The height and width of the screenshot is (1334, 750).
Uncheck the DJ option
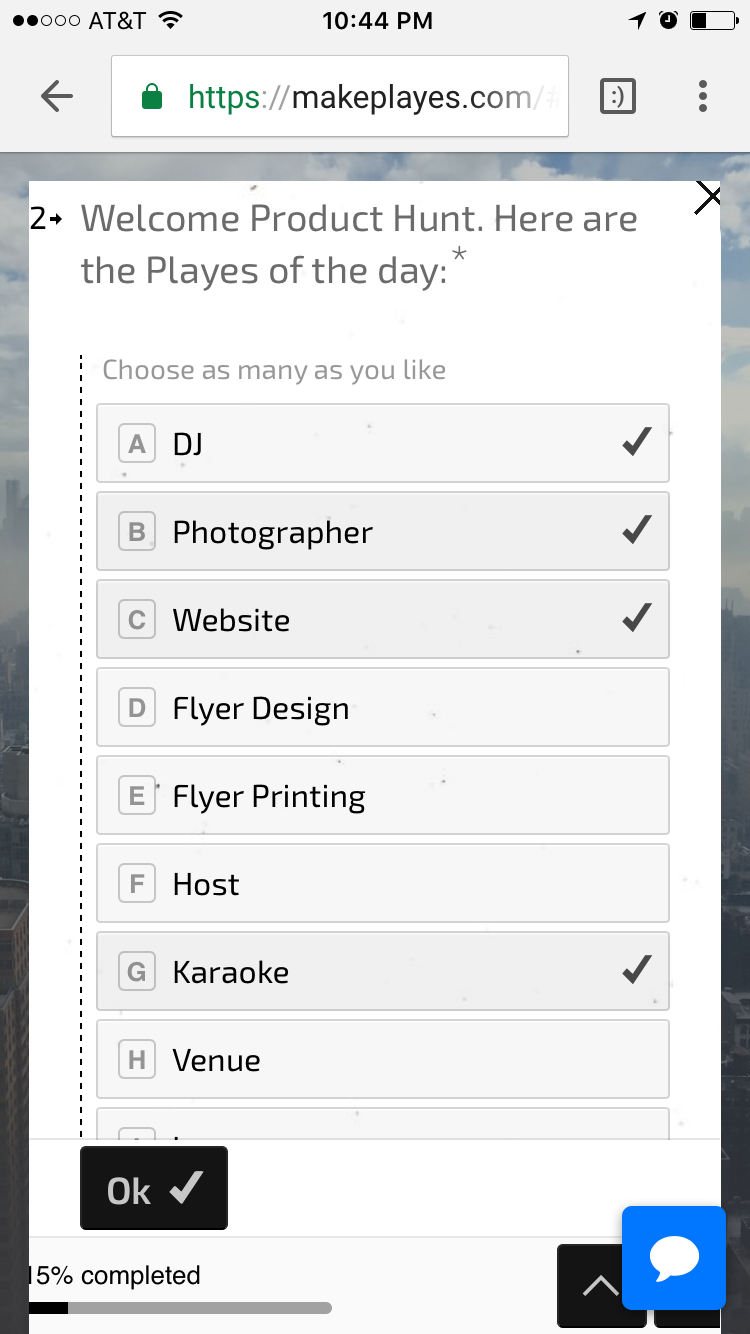pyautogui.click(x=382, y=443)
